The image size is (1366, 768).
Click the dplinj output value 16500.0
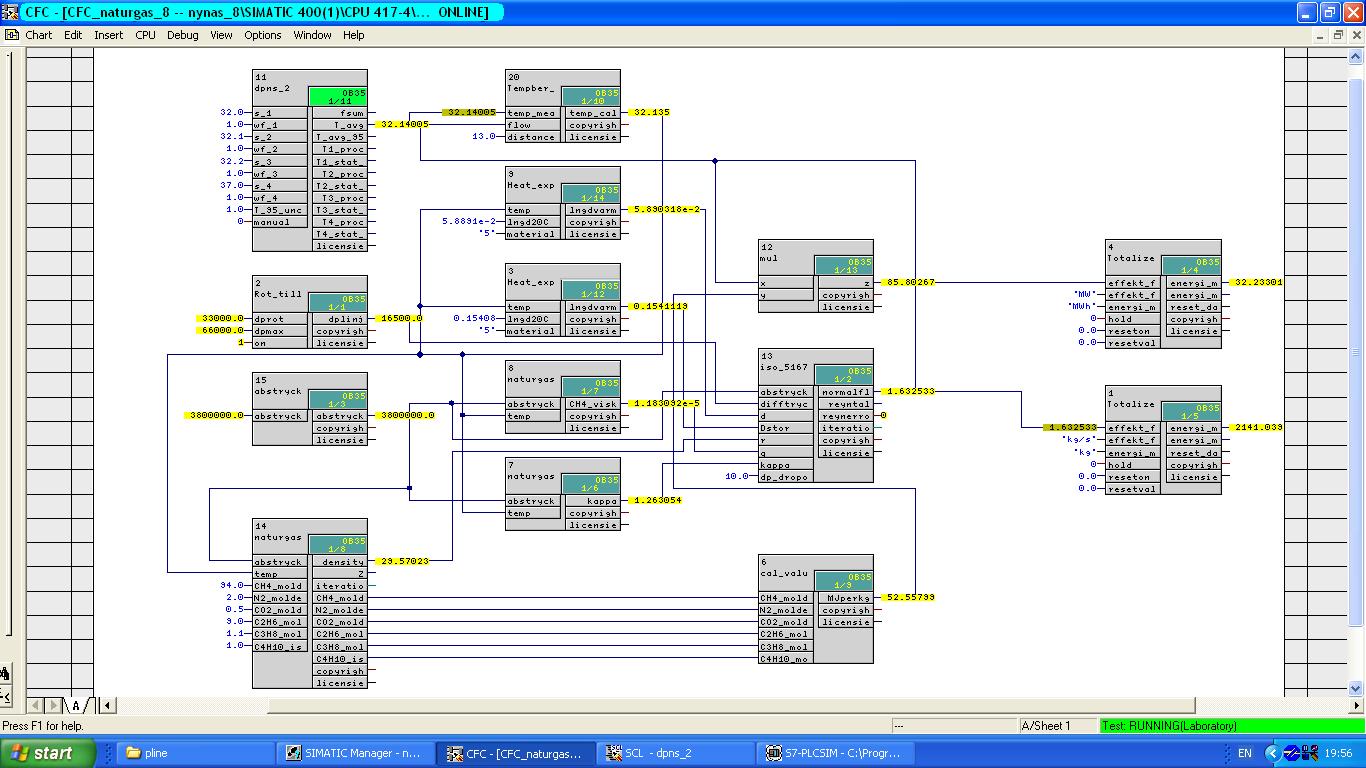[x=400, y=318]
